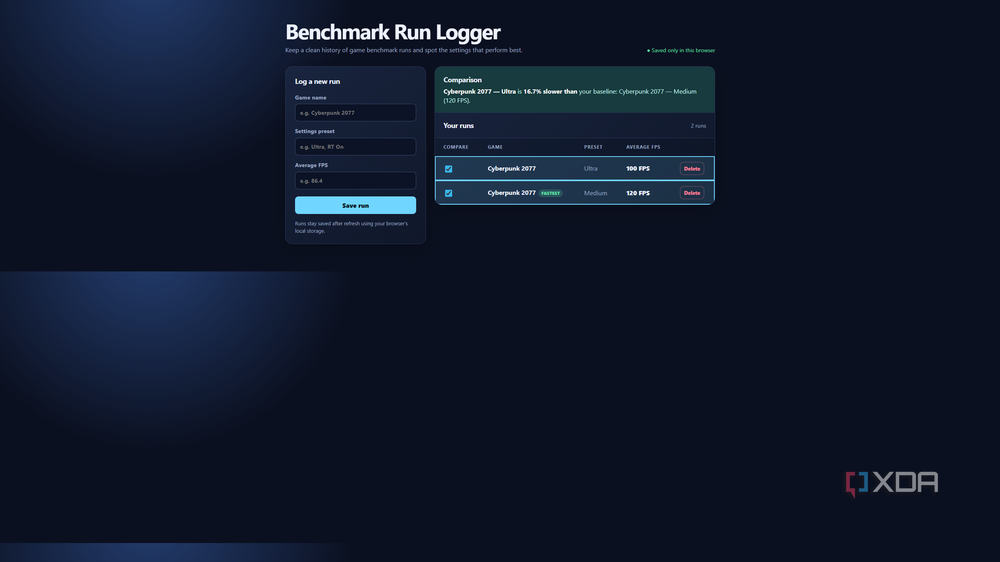Click the 'Ultra' preset cell
Image resolution: width=1000 pixels, height=562 pixels.
(591, 169)
